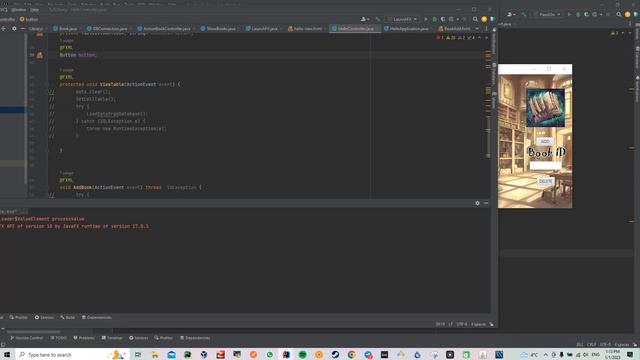Open the Version Control tool window

click(27, 338)
